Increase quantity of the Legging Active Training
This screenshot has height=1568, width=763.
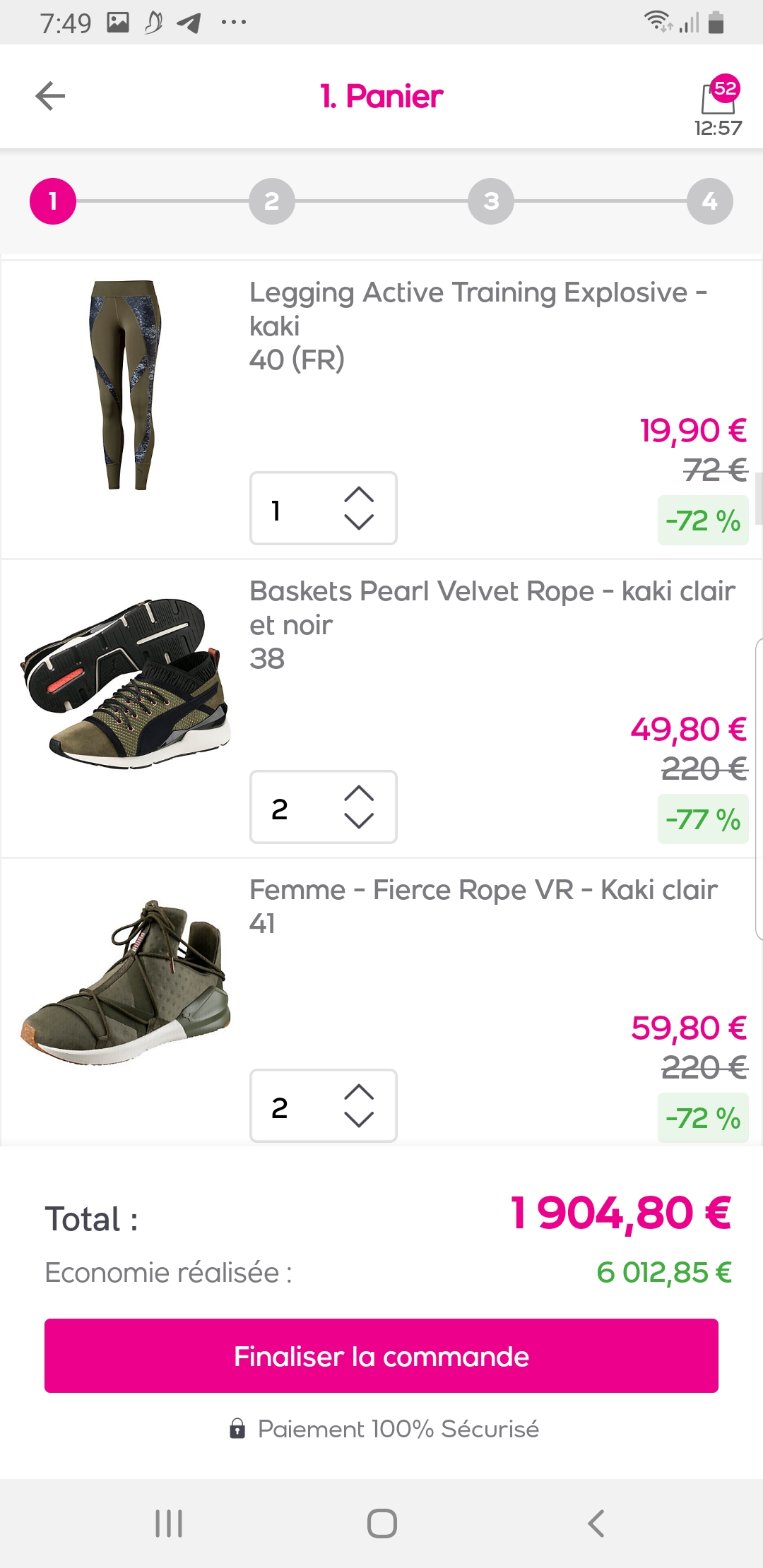tap(359, 494)
